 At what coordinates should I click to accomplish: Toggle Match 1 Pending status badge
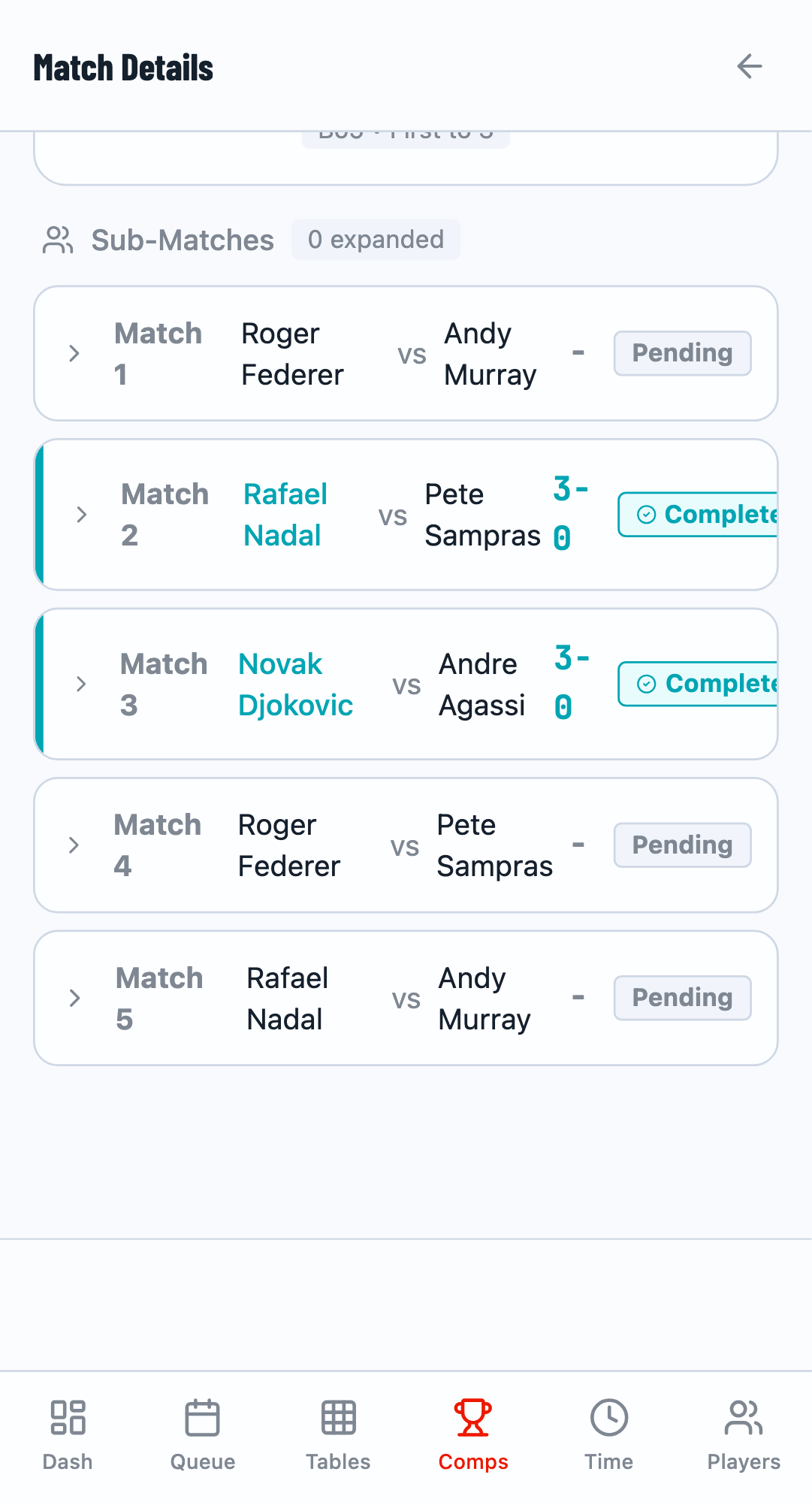pyautogui.click(x=681, y=352)
